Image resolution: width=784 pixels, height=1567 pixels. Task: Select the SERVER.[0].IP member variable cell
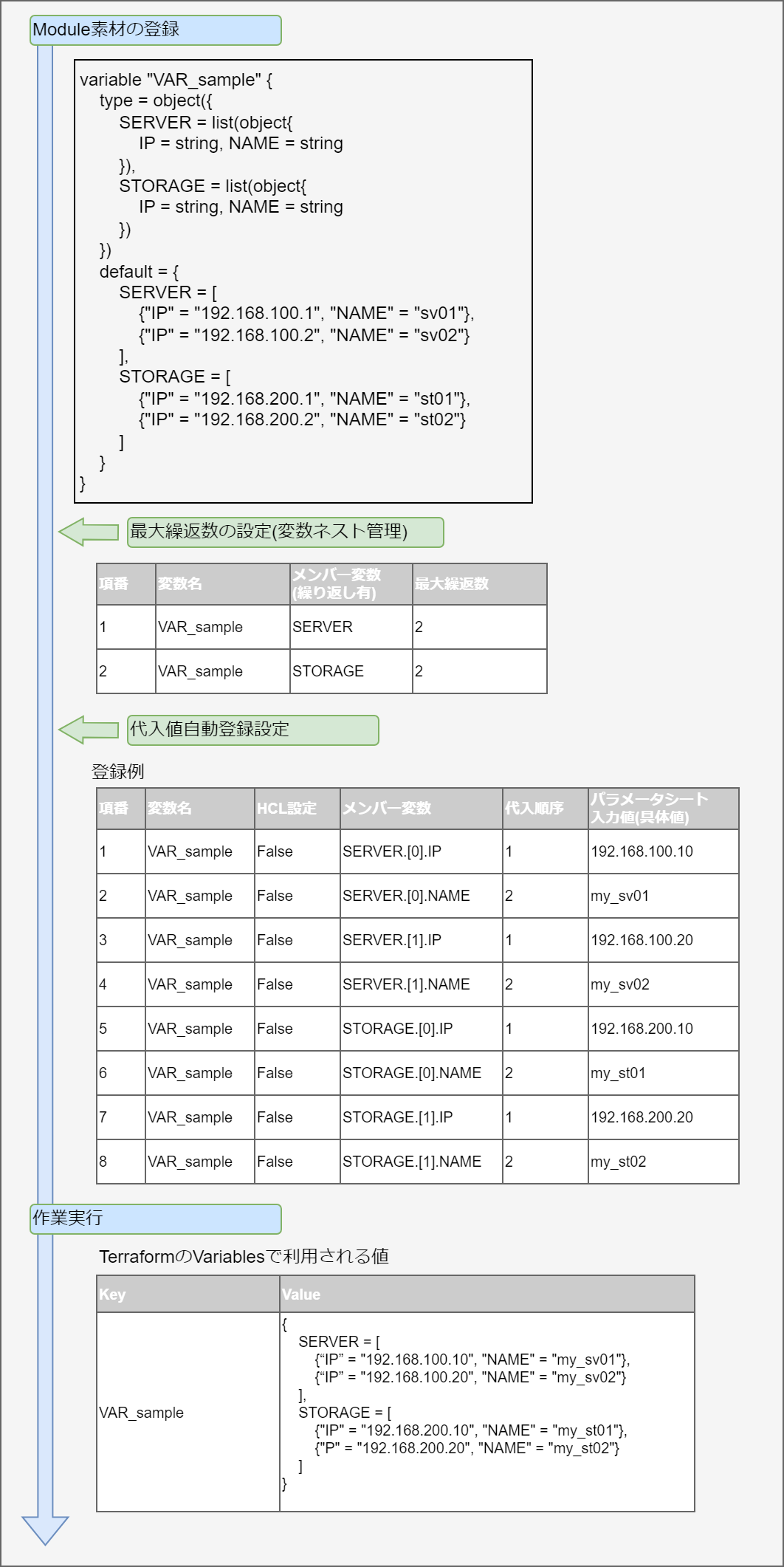click(421, 851)
